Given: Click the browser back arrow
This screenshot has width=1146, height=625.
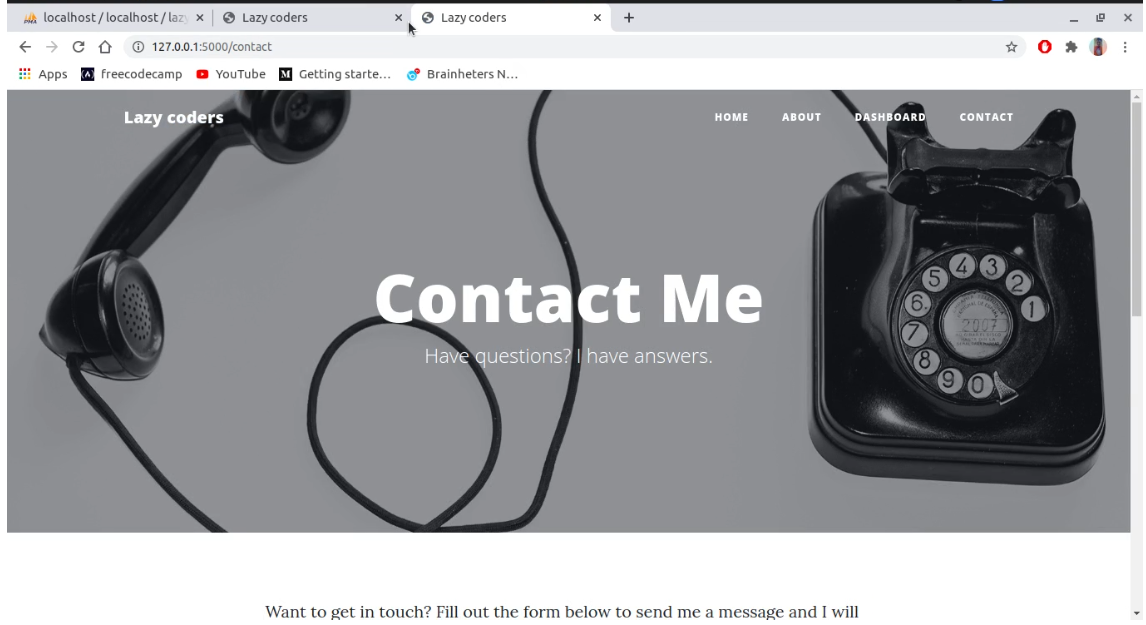Looking at the screenshot, I should click(25, 47).
